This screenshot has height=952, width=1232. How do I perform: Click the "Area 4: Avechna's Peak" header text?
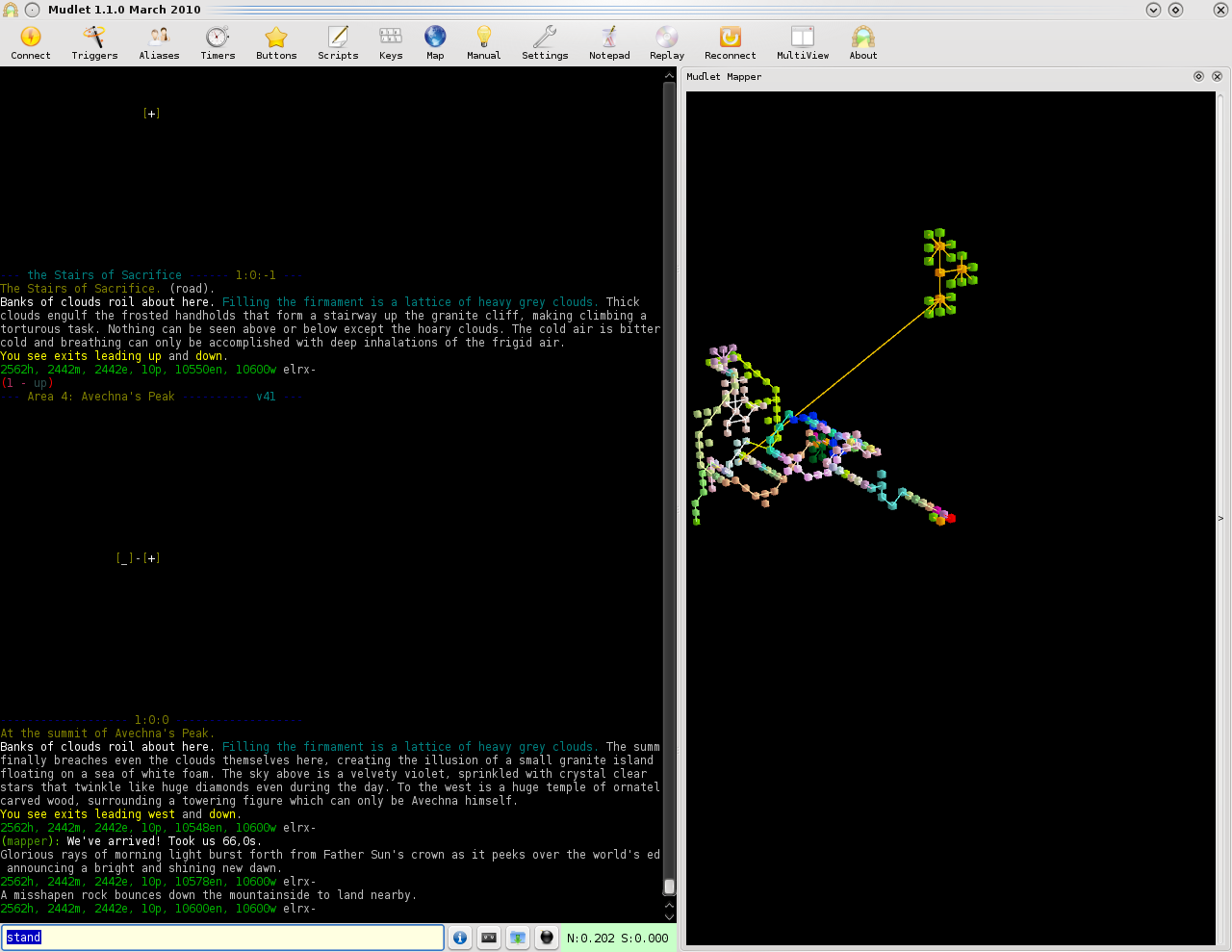tap(101, 397)
